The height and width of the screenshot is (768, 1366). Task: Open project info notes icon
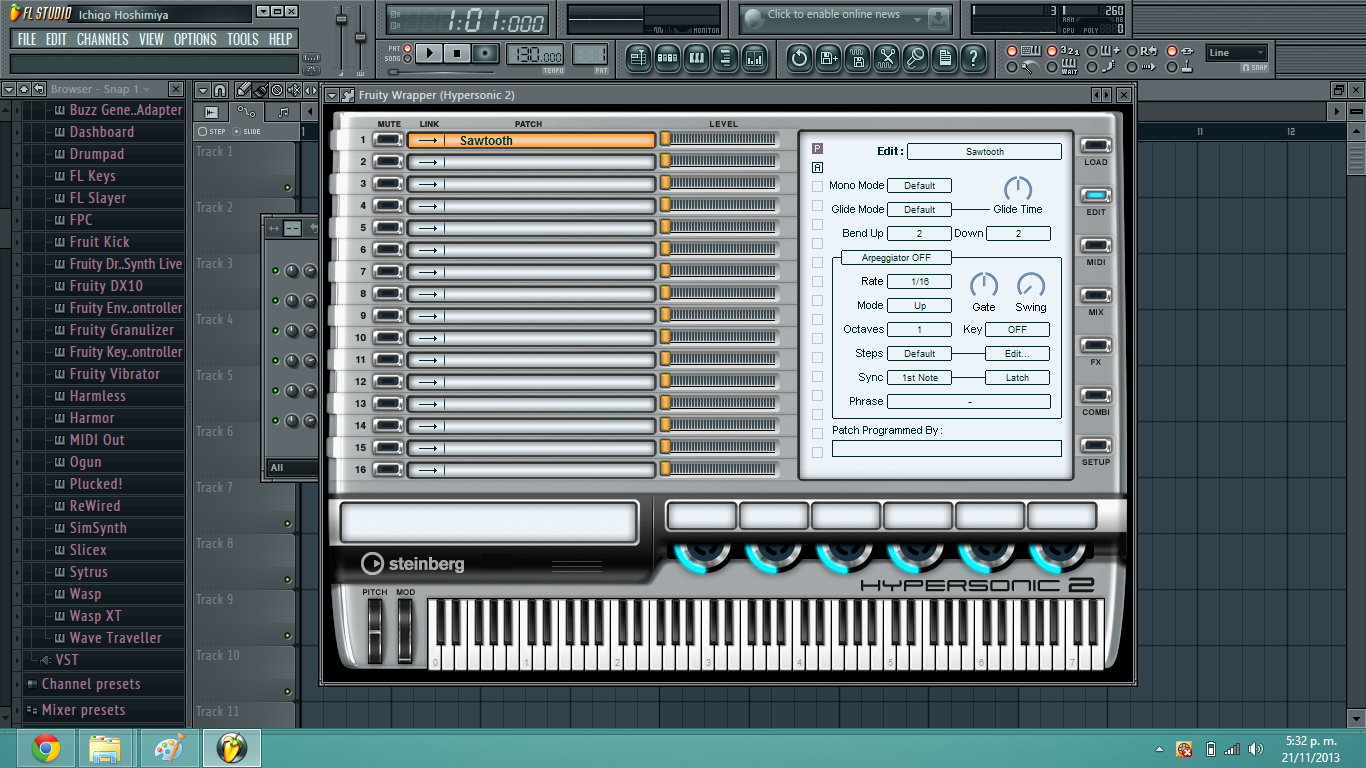944,58
